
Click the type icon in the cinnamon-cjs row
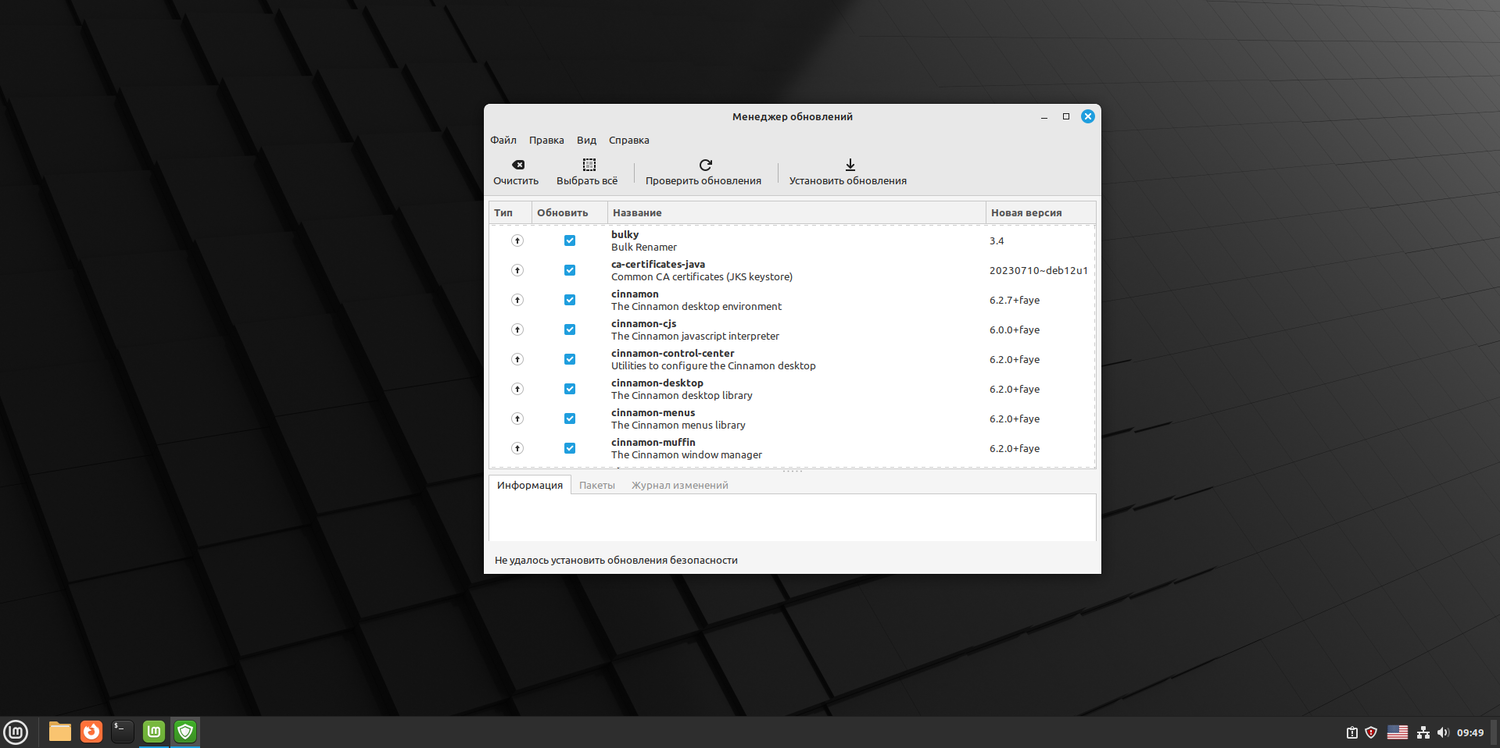(517, 330)
